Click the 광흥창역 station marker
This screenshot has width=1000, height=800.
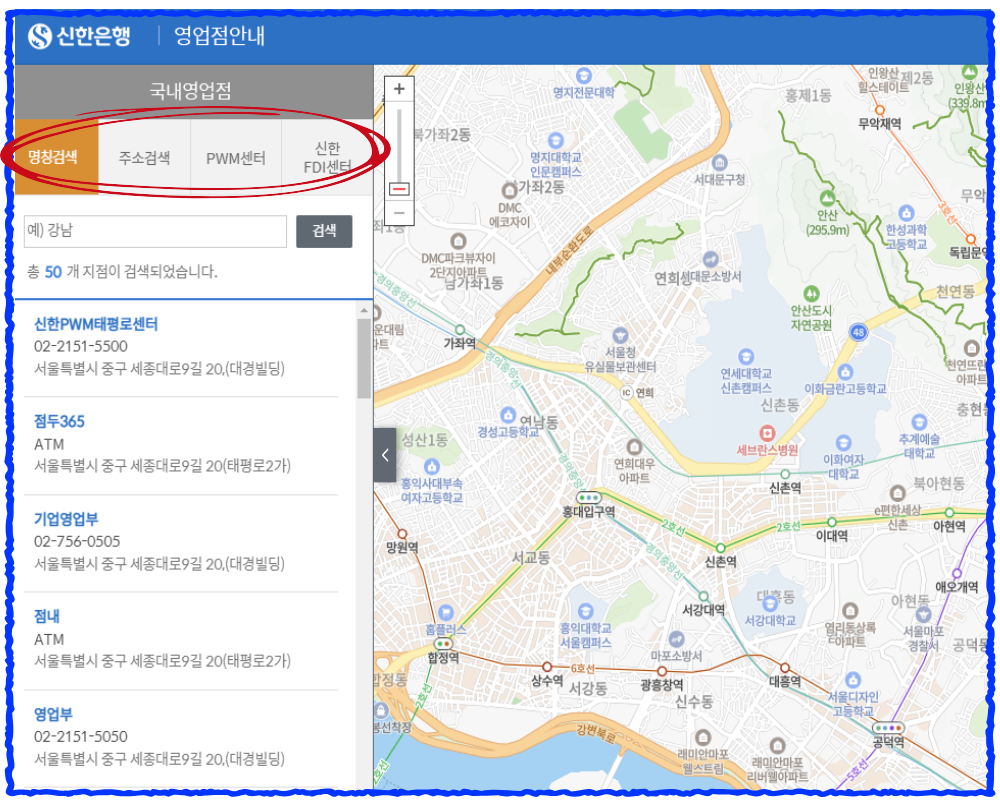[x=662, y=671]
